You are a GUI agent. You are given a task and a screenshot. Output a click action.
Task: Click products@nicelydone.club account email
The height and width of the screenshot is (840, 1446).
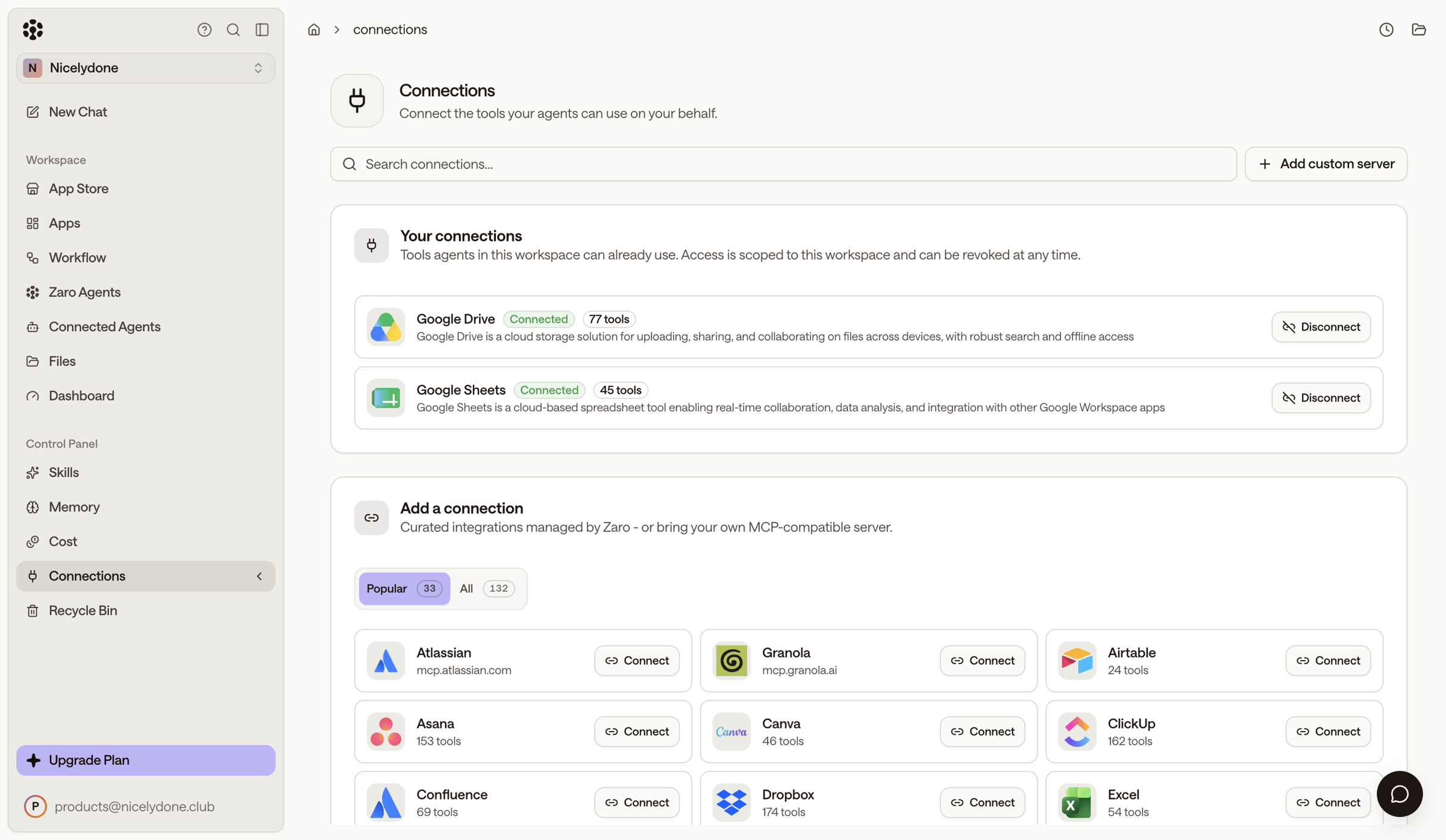pyautogui.click(x=134, y=806)
